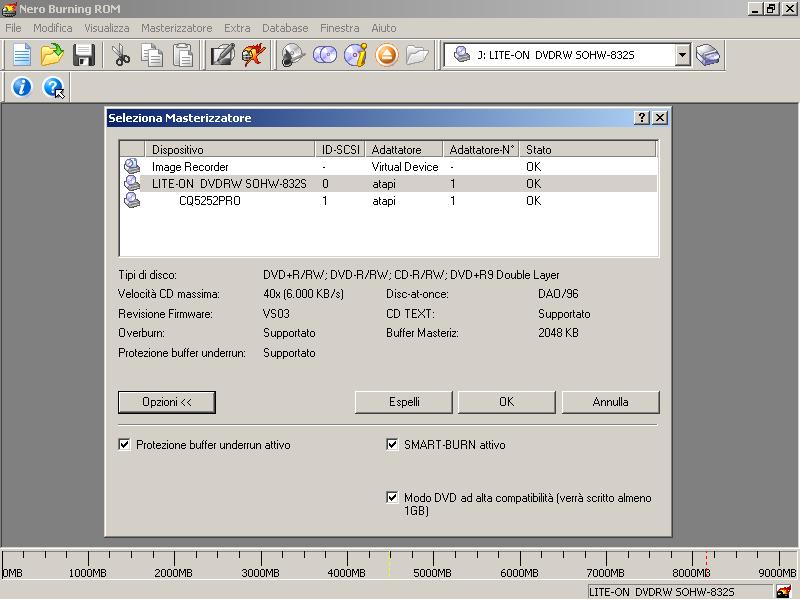Image resolution: width=800 pixels, height=600 pixels.
Task: Show disc info with the CD info icon
Action: (x=356, y=55)
